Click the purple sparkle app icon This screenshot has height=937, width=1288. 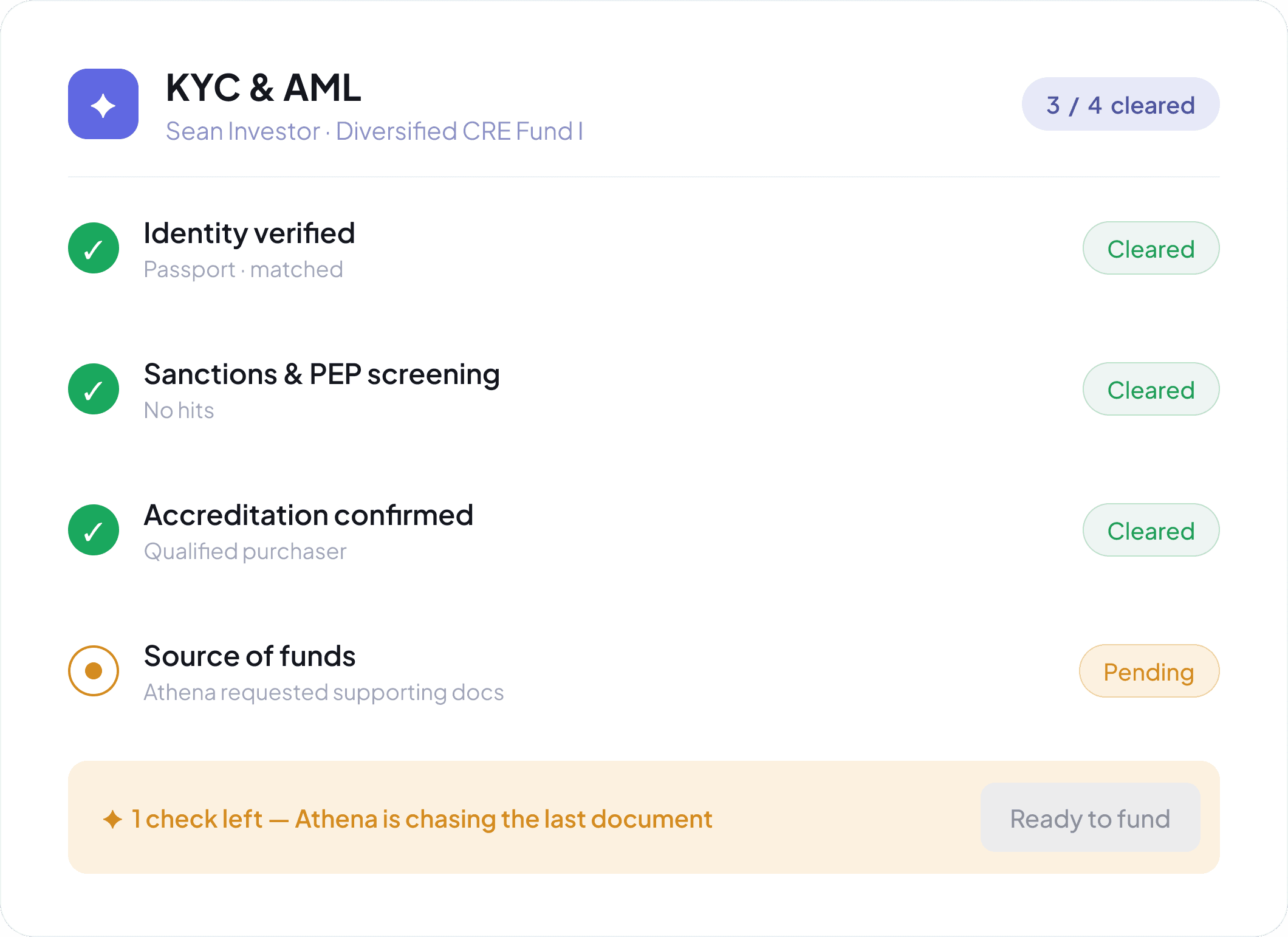point(103,104)
